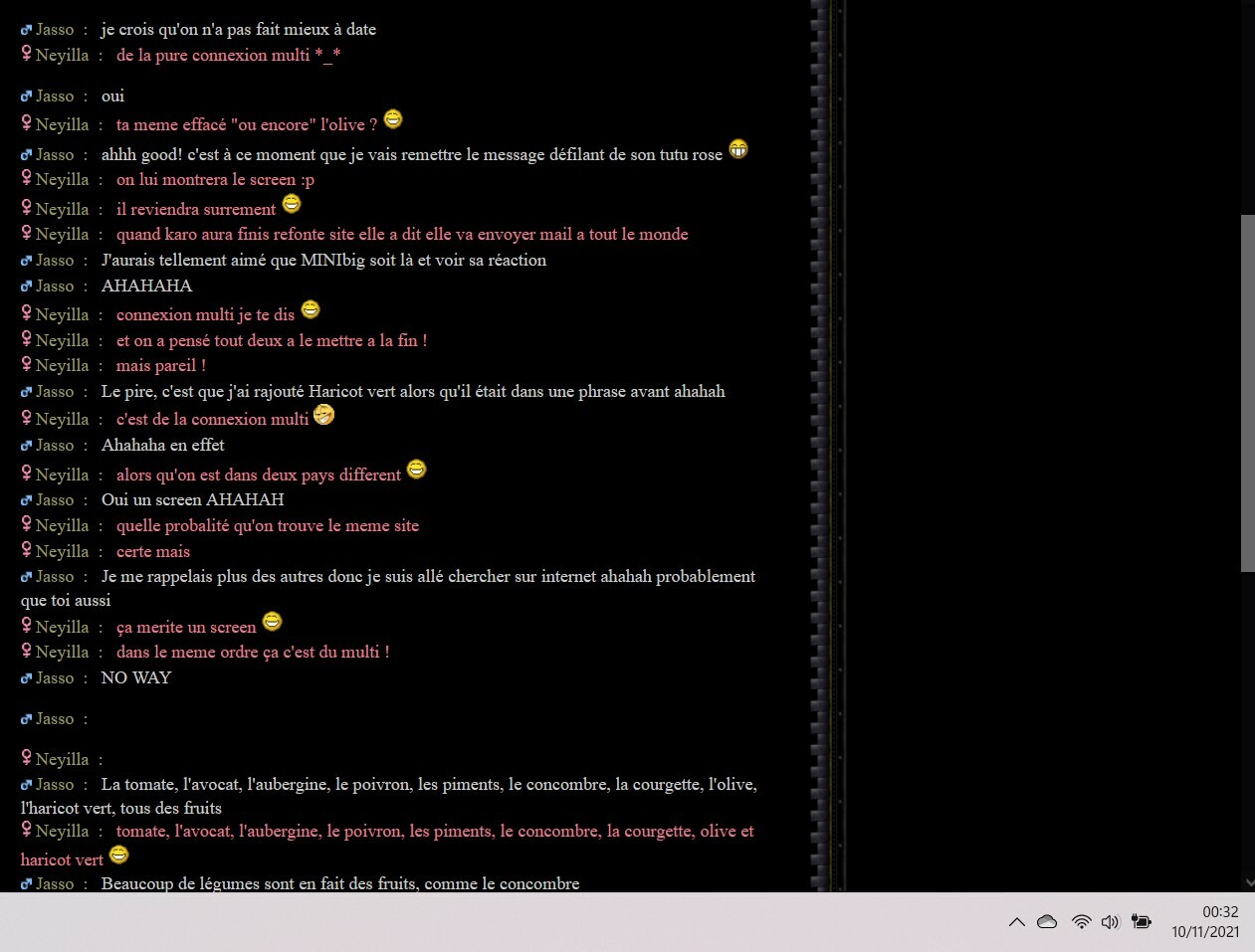Click the emoji after "c'est de la connexion multi"
The height and width of the screenshot is (952, 1255).
pyautogui.click(x=324, y=415)
